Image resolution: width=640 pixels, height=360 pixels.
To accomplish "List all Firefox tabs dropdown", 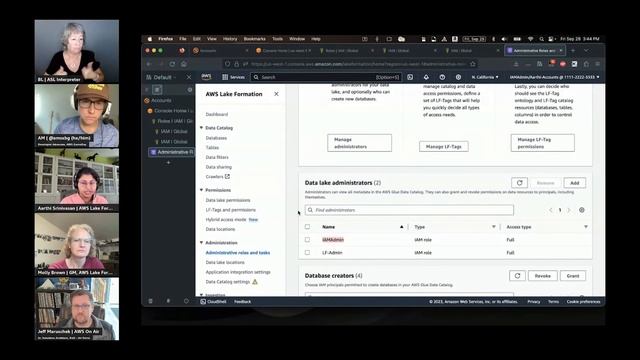I will [x=587, y=51].
